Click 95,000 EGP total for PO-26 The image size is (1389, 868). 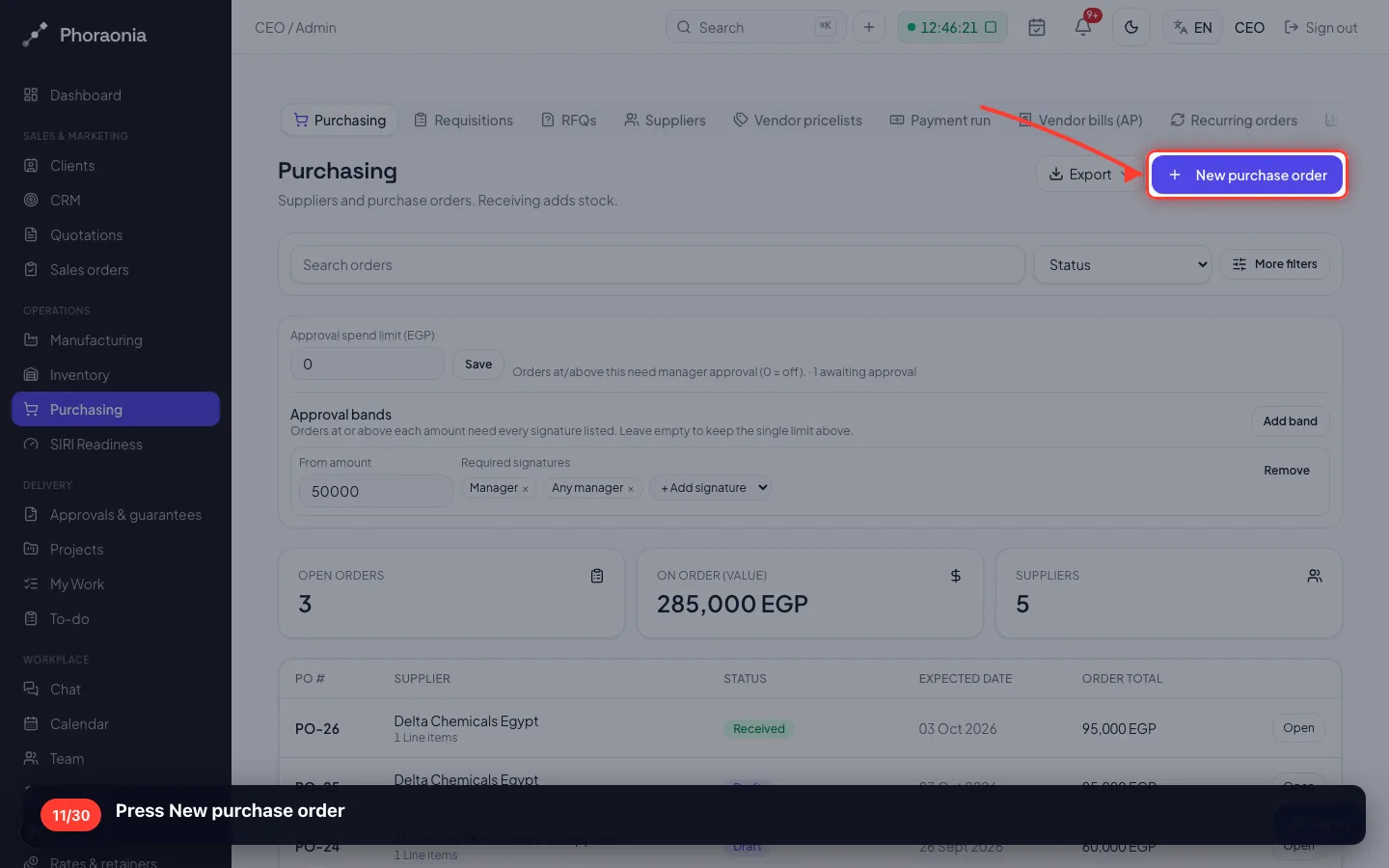1119,729
